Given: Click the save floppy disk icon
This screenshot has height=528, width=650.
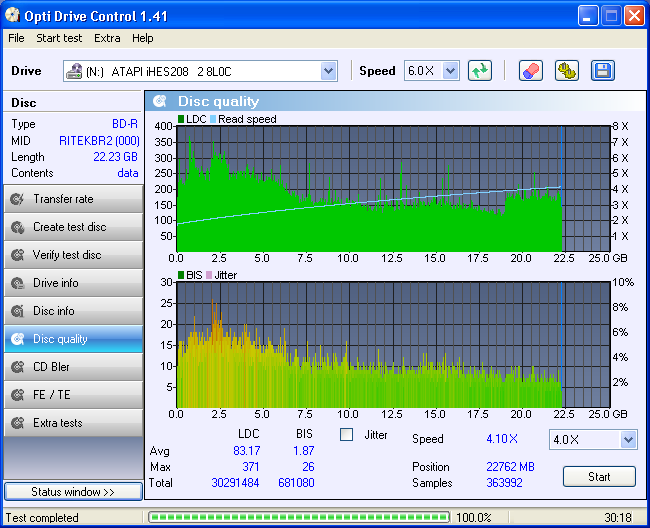Looking at the screenshot, I should pos(603,70).
